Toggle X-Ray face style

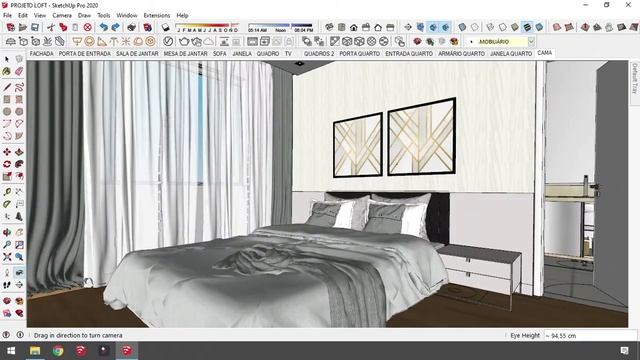pyautogui.click(x=462, y=27)
